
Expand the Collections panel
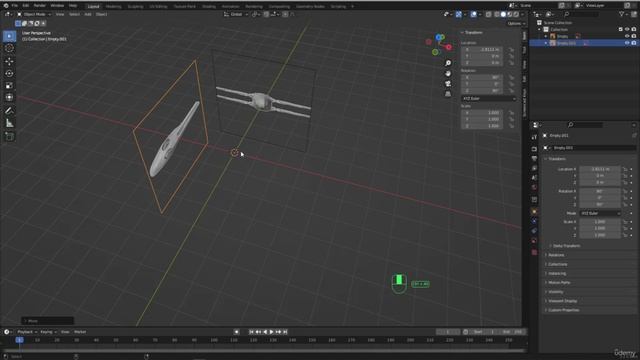pos(557,264)
